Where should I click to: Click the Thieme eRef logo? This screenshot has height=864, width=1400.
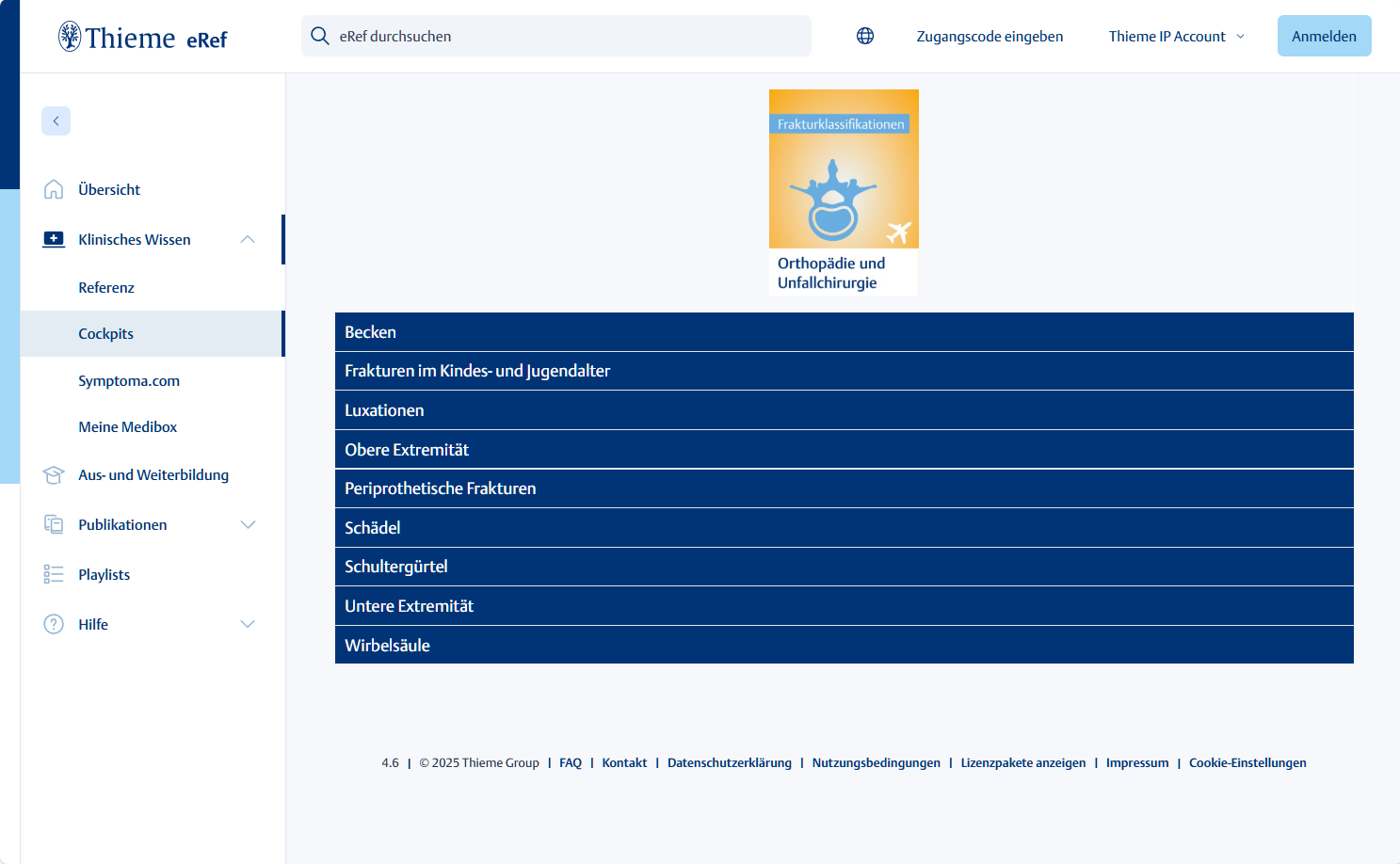click(143, 37)
